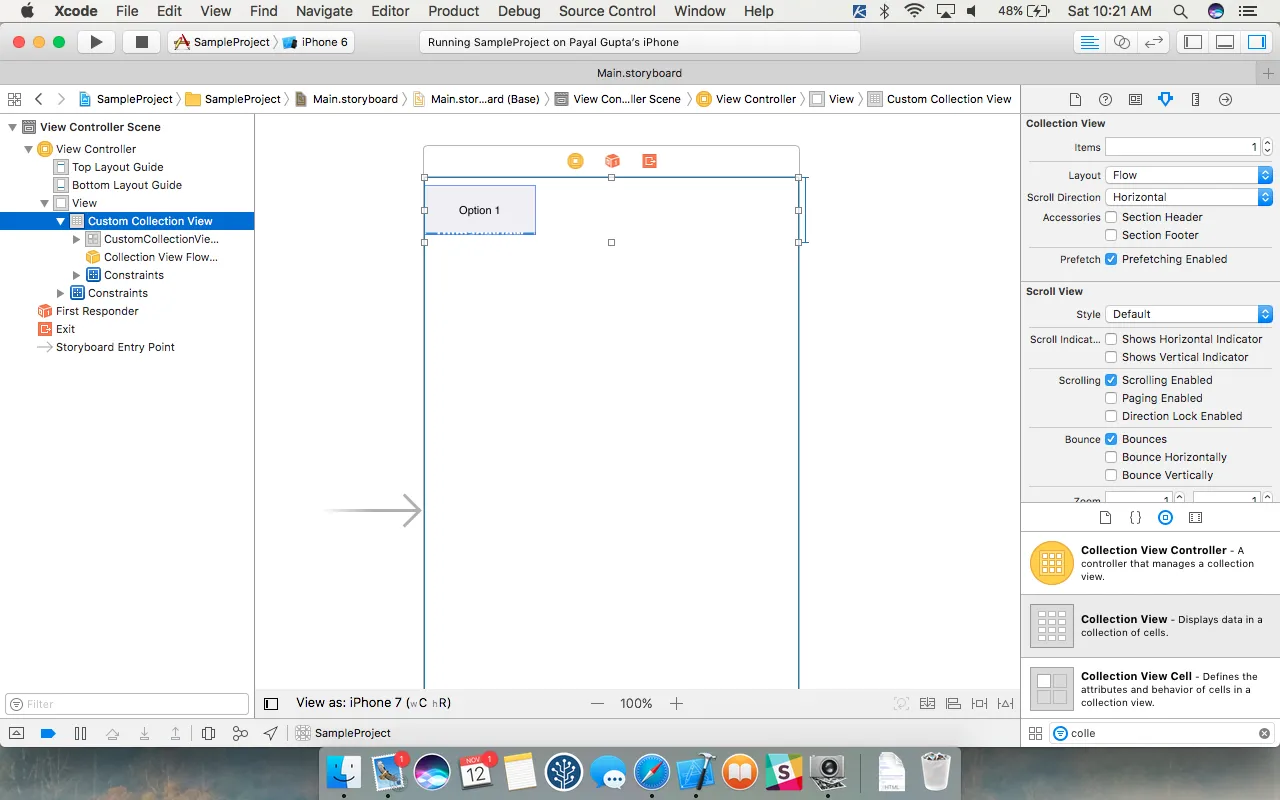
Task: Show the File Template library
Action: [1105, 518]
